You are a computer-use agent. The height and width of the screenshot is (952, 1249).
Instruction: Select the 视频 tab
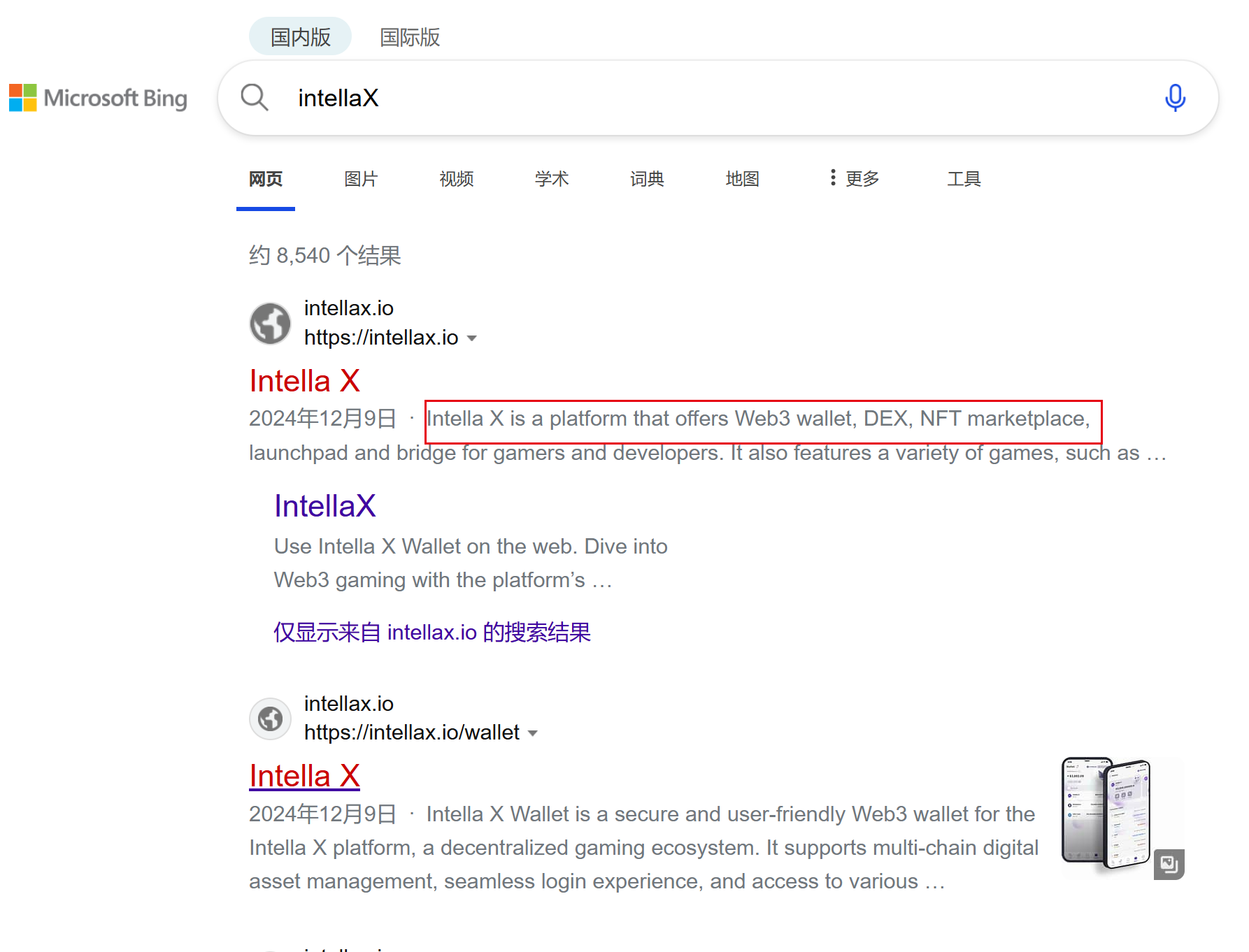click(457, 179)
